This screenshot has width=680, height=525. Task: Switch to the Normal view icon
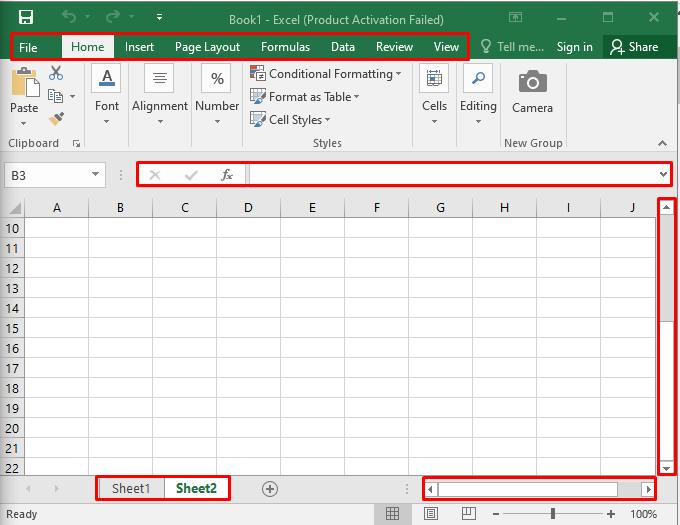[392, 514]
